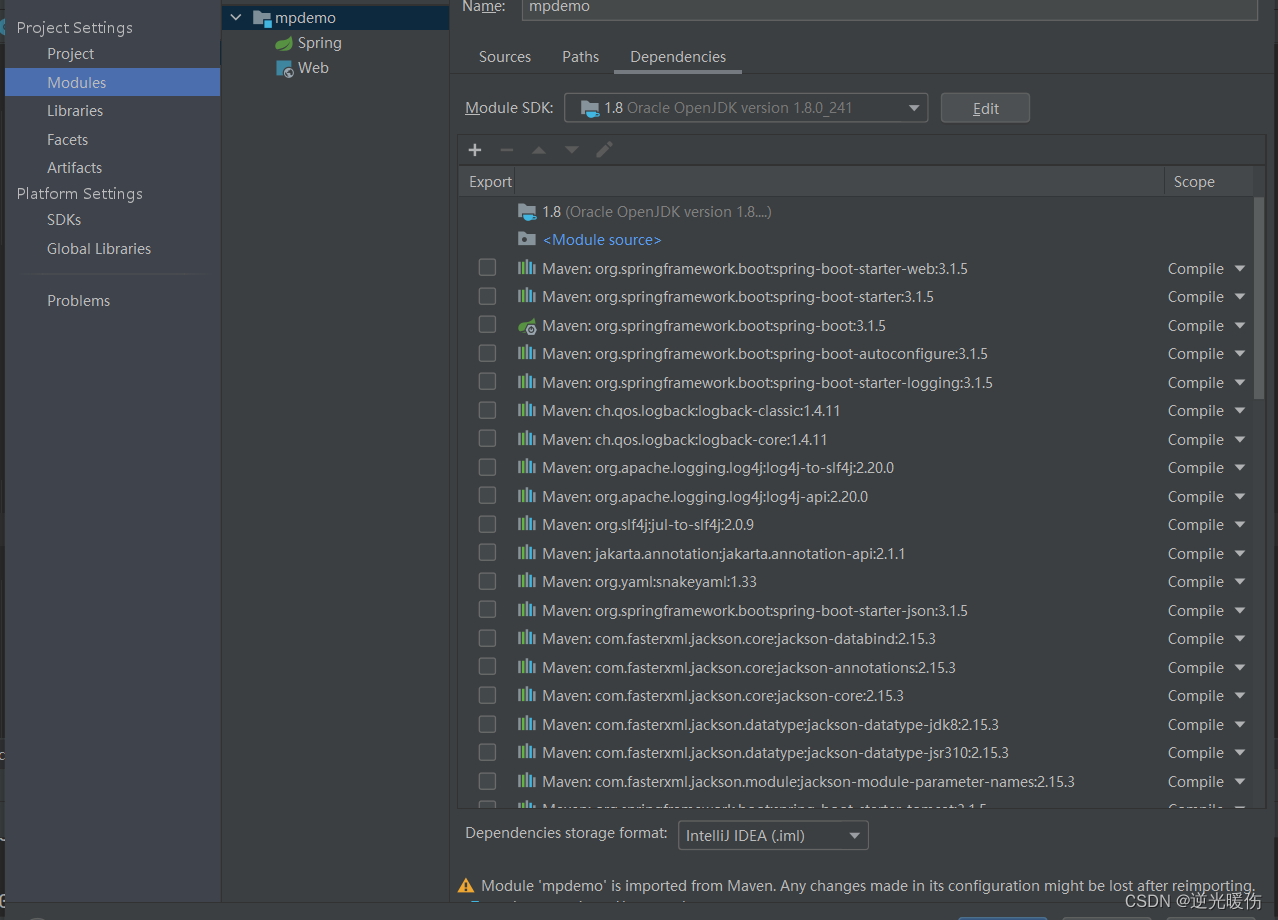Click the Remove dependency minus icon
Viewport: 1278px width, 920px height.
[506, 149]
